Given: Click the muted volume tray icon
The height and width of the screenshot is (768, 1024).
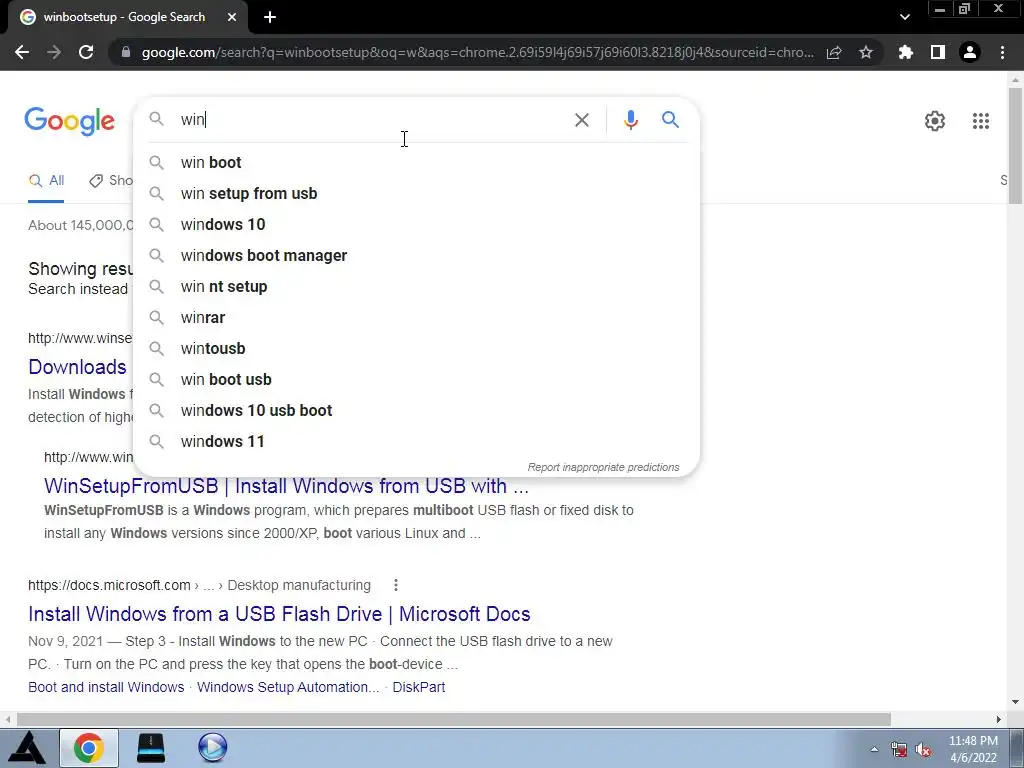Looking at the screenshot, I should point(923,750).
